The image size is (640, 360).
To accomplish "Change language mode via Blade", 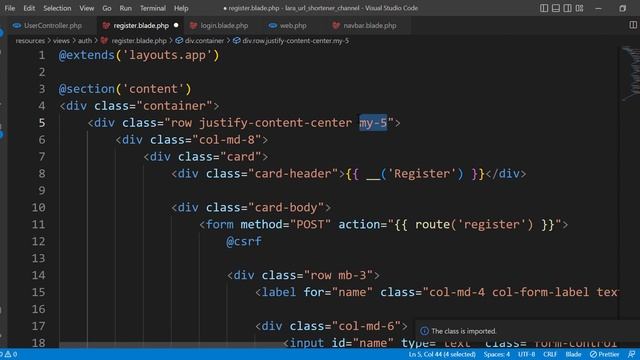I will (573, 354).
